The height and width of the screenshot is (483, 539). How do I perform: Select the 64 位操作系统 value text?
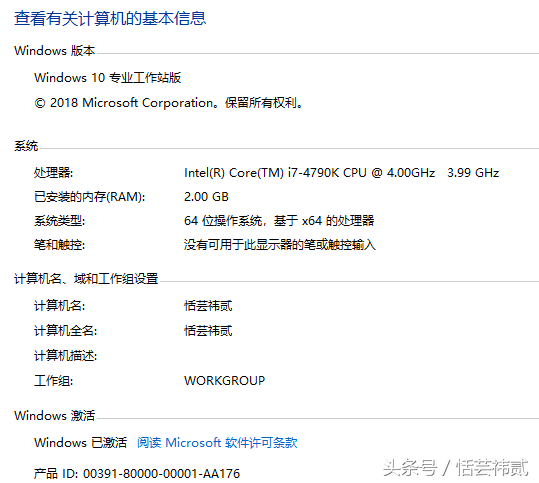tap(279, 221)
